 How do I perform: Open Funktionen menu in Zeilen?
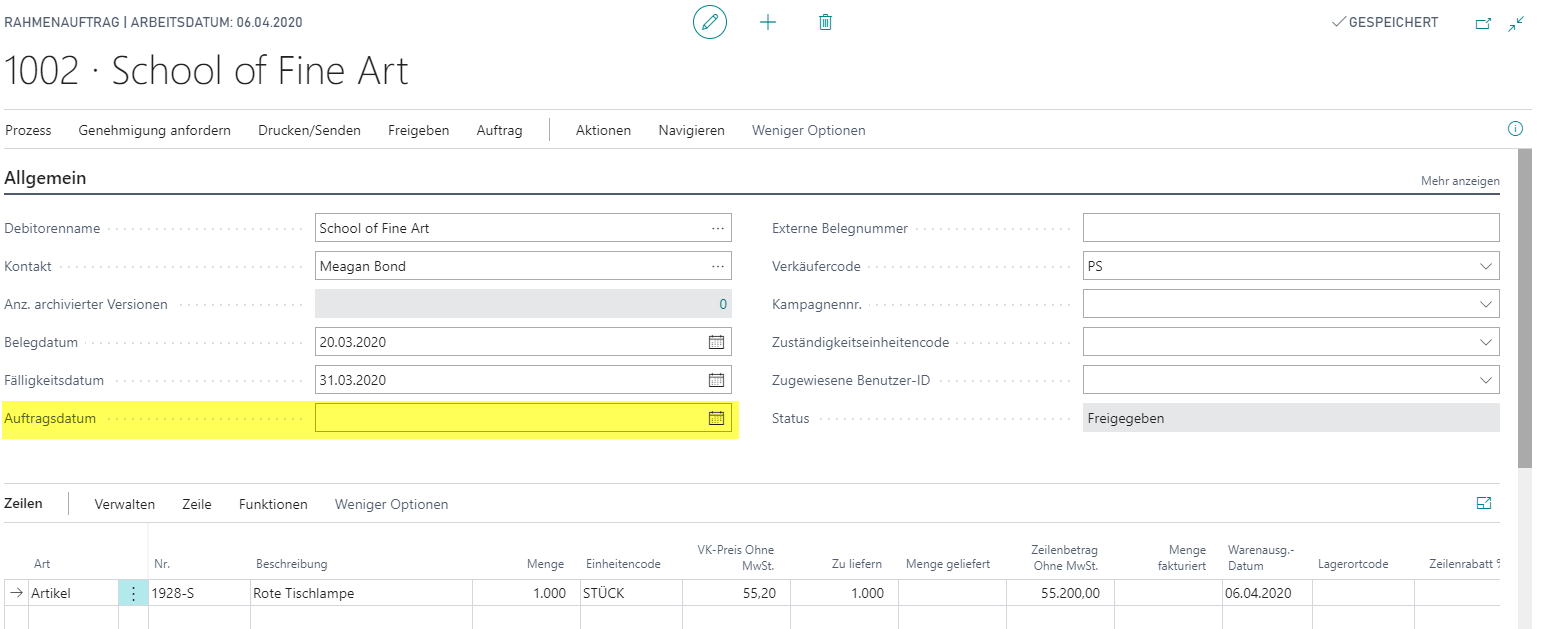tap(273, 504)
